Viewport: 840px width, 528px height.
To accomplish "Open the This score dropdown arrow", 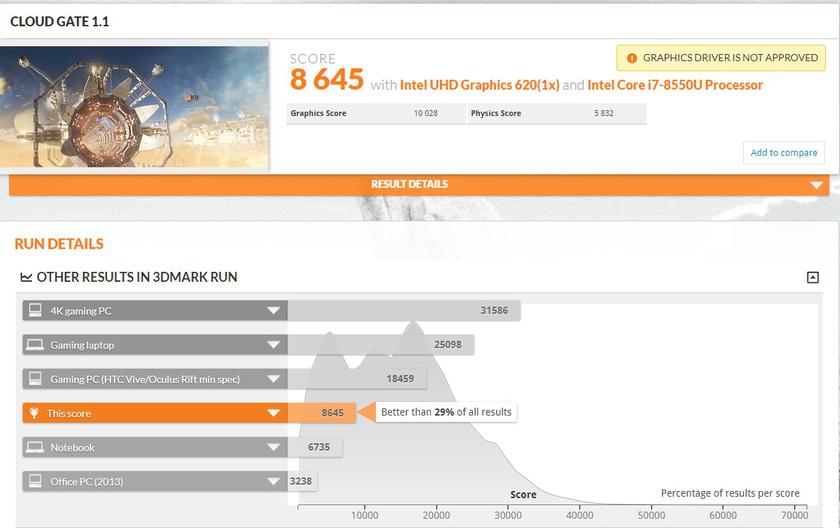I will click(x=273, y=413).
